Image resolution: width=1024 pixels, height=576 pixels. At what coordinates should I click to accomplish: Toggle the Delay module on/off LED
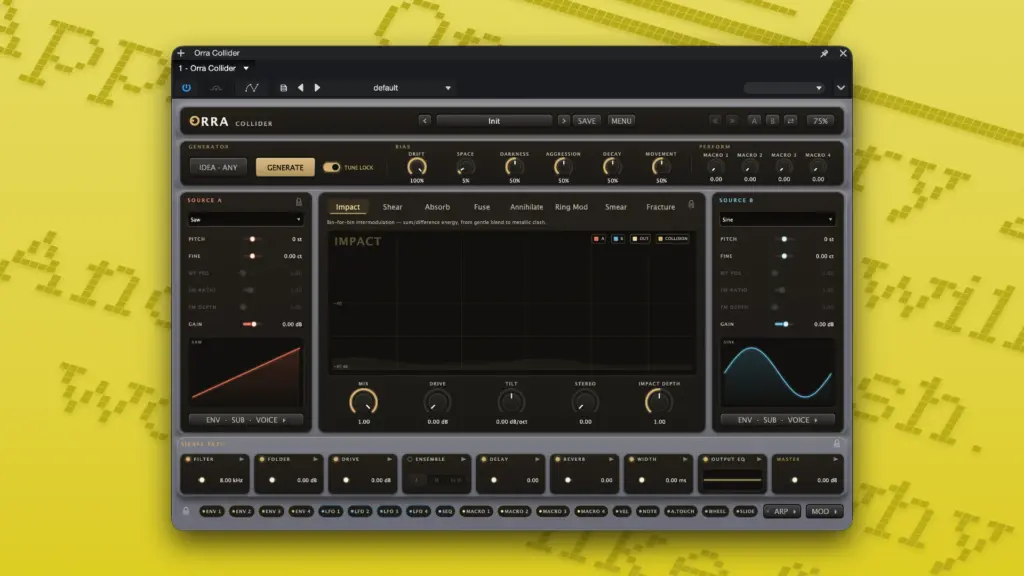(484, 459)
